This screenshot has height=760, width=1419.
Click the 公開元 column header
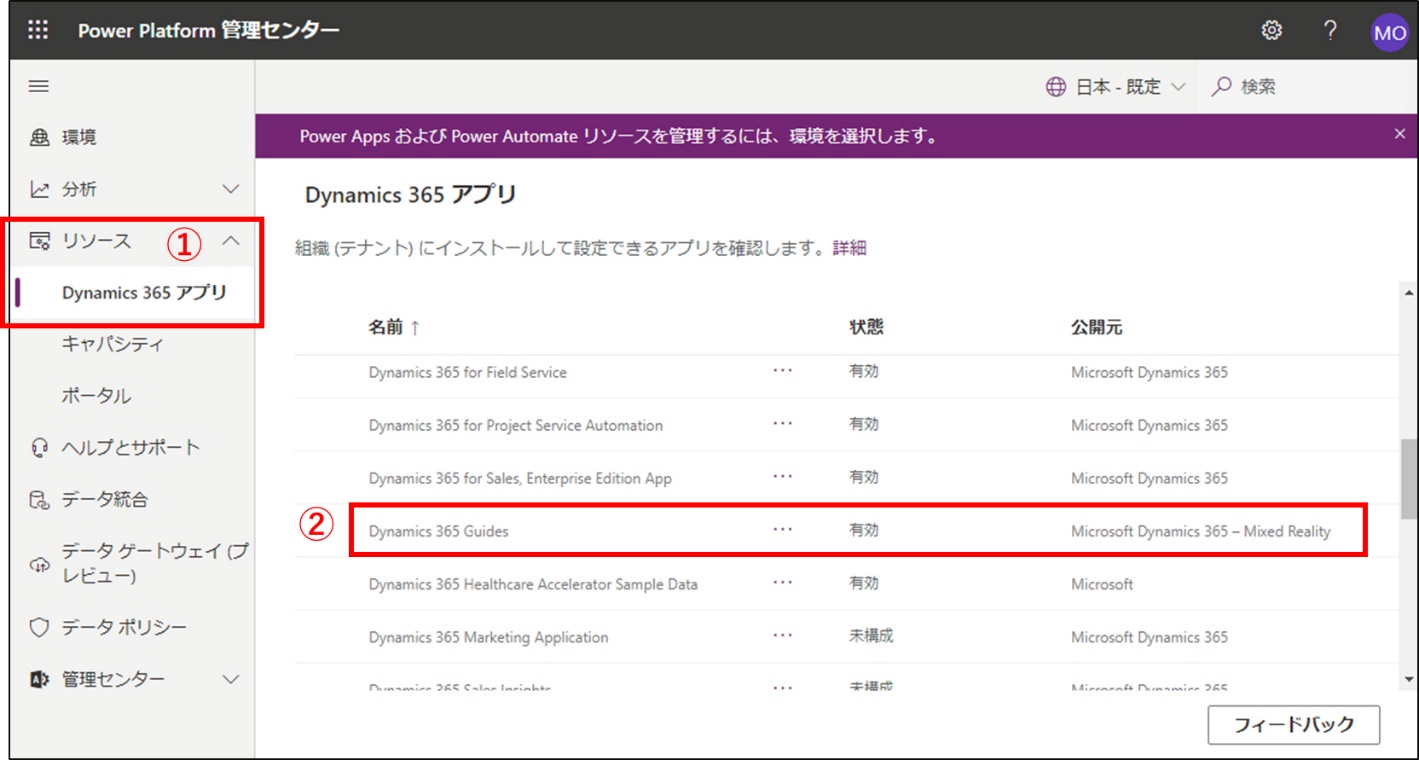click(x=1097, y=327)
